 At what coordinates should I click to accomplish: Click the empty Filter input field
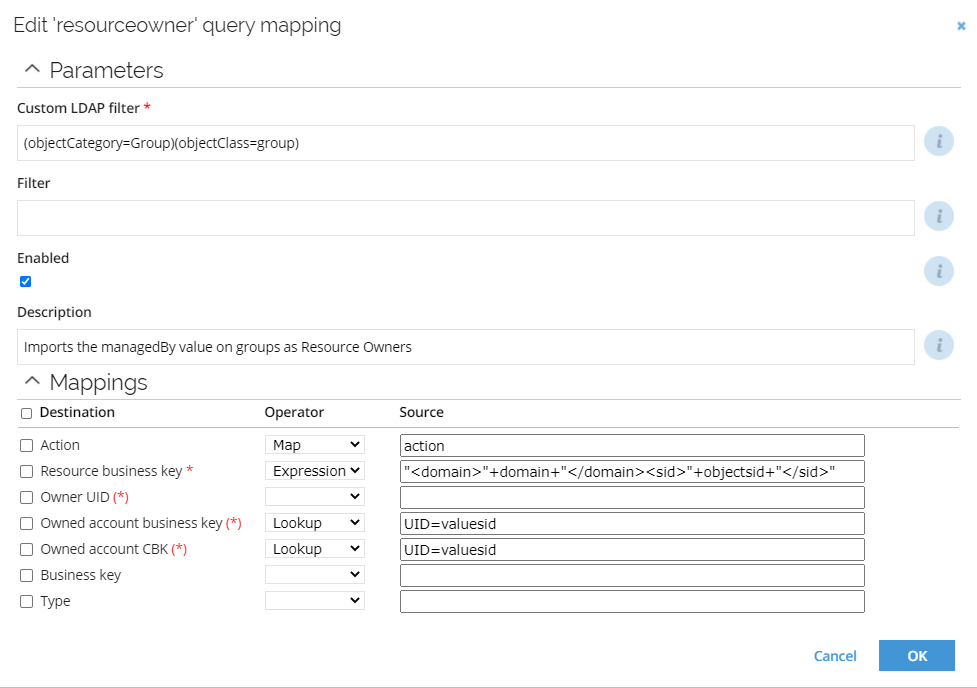(465, 218)
